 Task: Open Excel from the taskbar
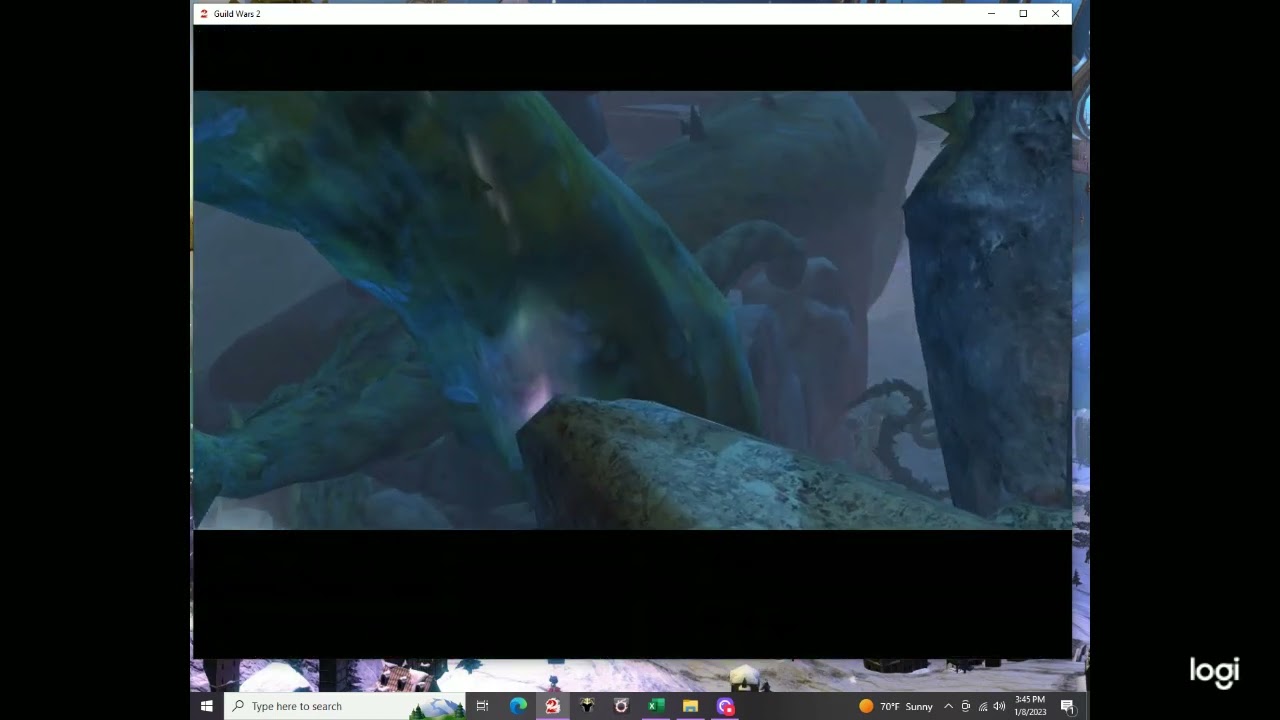click(x=656, y=706)
